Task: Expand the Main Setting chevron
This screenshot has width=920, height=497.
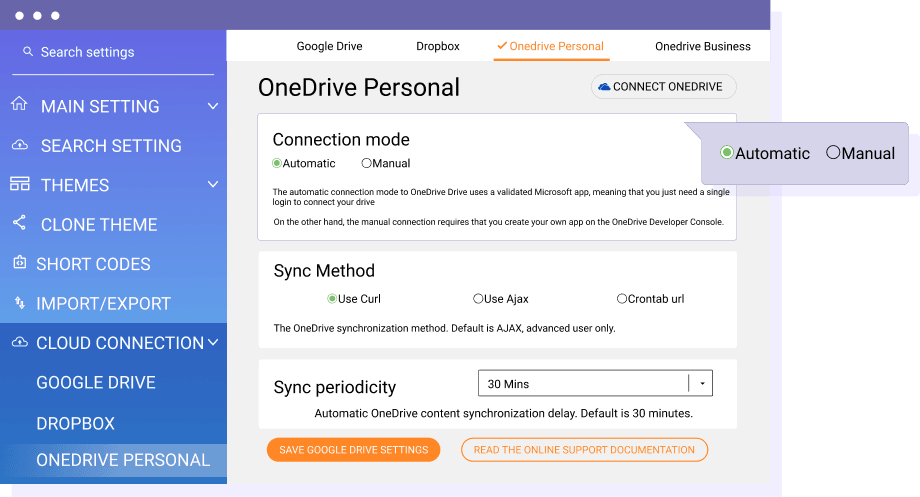Action: tap(213, 106)
